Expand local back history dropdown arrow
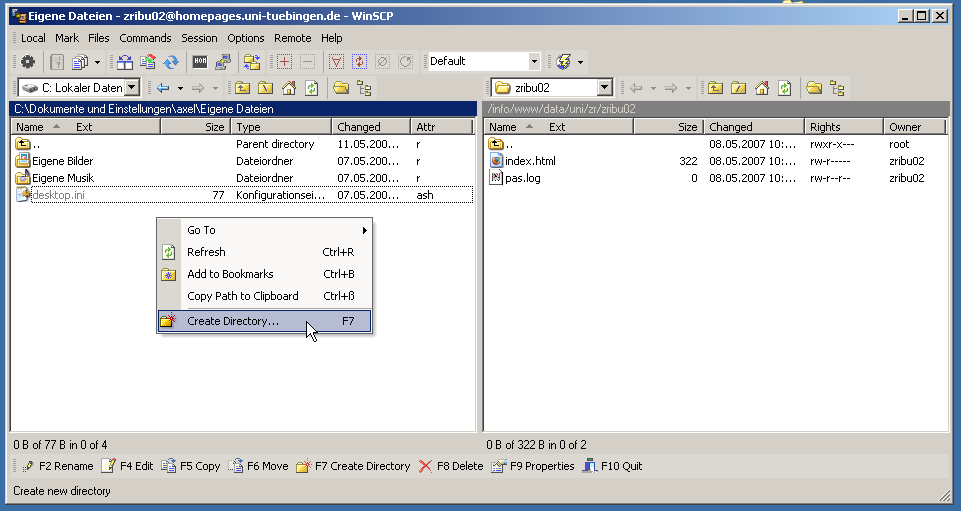This screenshot has height=511, width=961. point(180,89)
